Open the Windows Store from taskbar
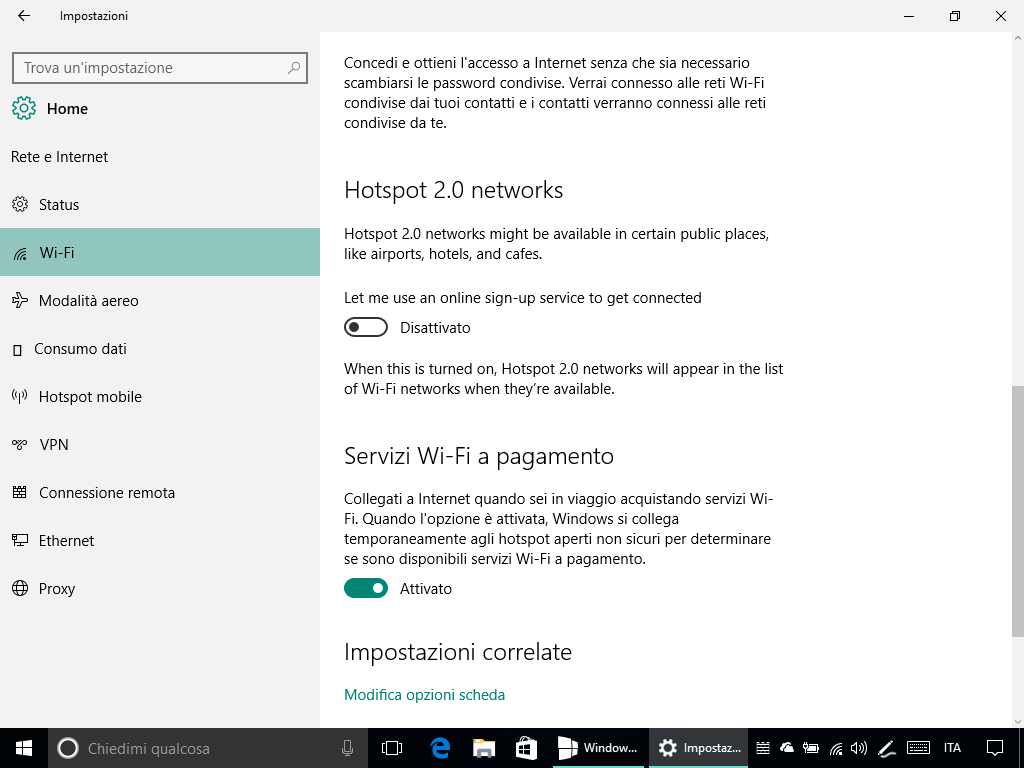The height and width of the screenshot is (768, 1024). pos(526,748)
